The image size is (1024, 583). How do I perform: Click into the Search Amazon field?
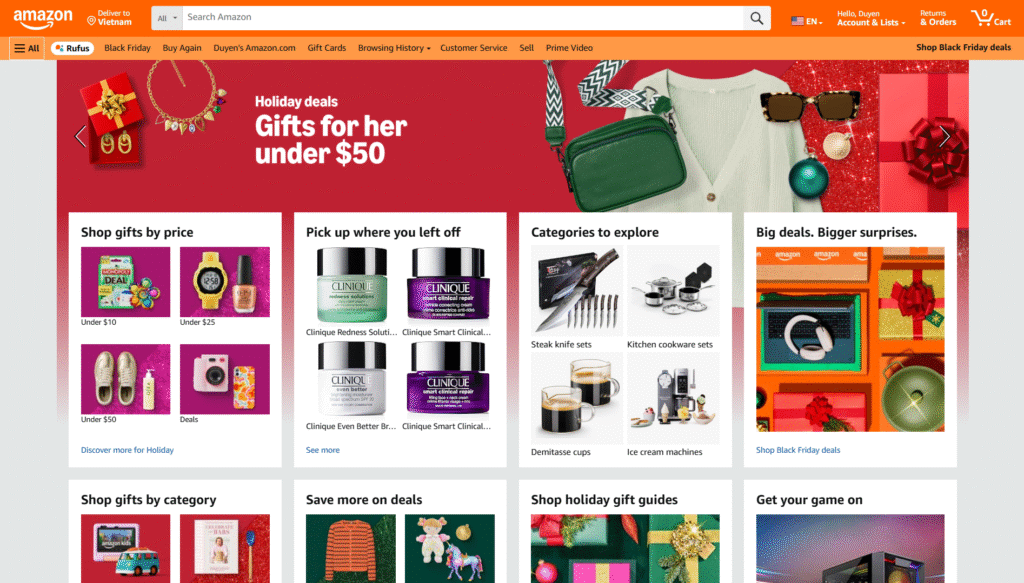(x=463, y=18)
